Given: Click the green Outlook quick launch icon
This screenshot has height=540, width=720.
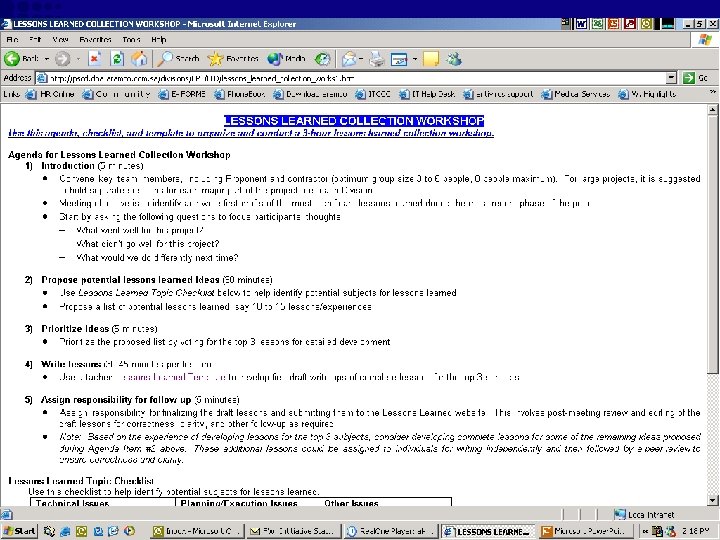Looking at the screenshot, I should pos(81,531).
